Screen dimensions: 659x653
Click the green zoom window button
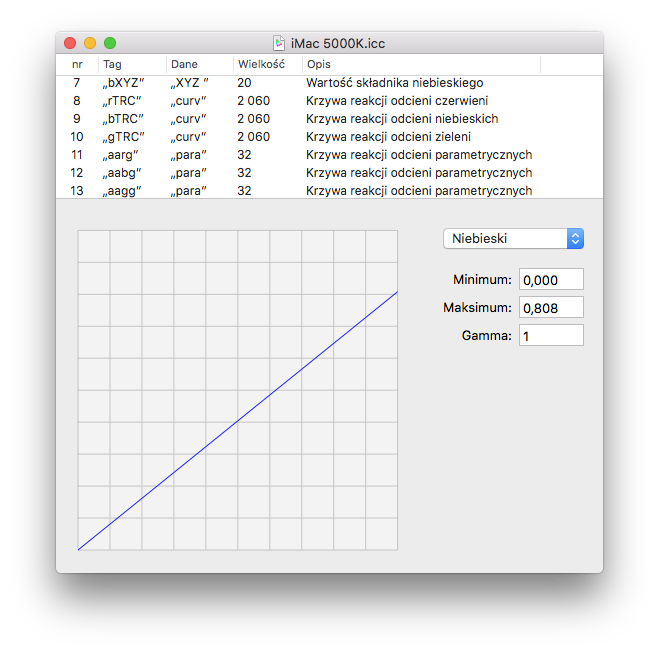click(110, 43)
